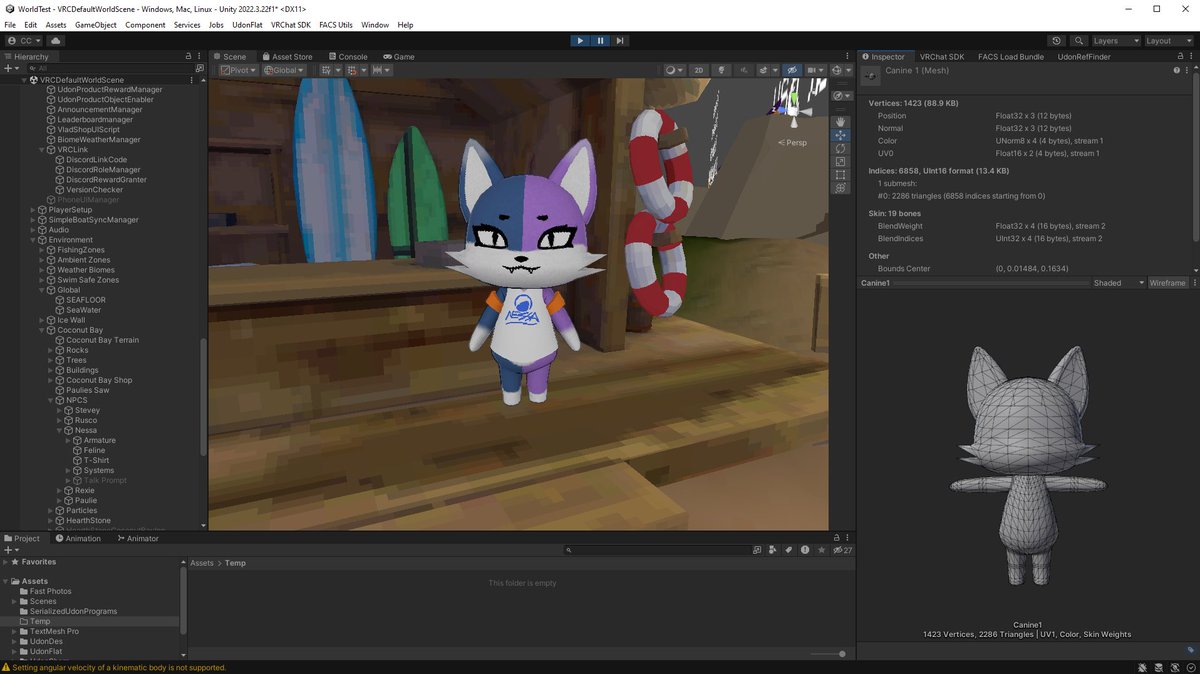This screenshot has height=674, width=1200.
Task: Switch to the Console tab
Action: coord(346,57)
